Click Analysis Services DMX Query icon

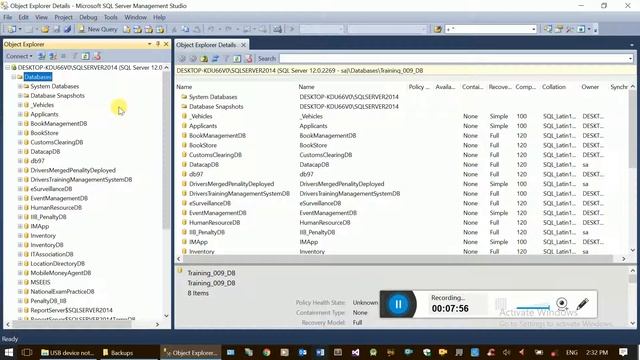[149, 29]
